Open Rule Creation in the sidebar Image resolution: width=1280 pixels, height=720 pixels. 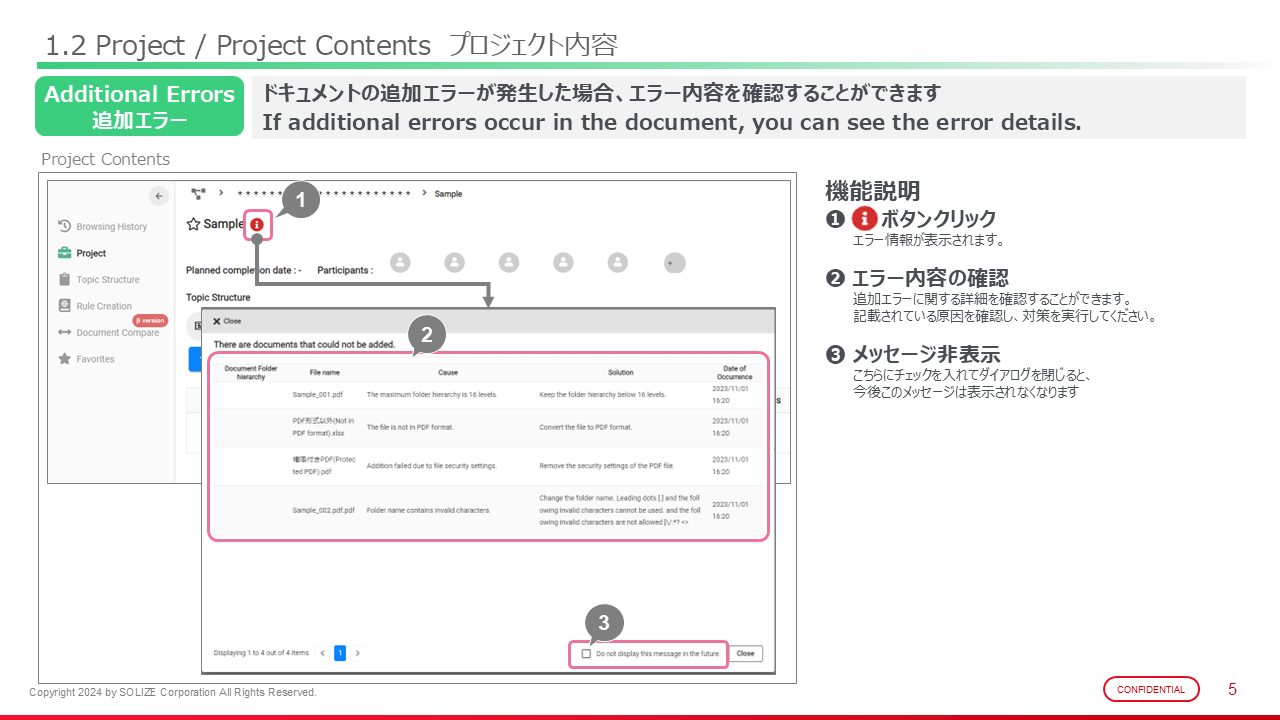pyautogui.click(x=103, y=306)
